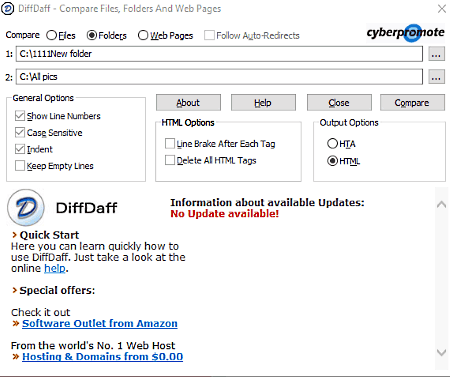Click the large DiffDaff logo image

click(26, 207)
